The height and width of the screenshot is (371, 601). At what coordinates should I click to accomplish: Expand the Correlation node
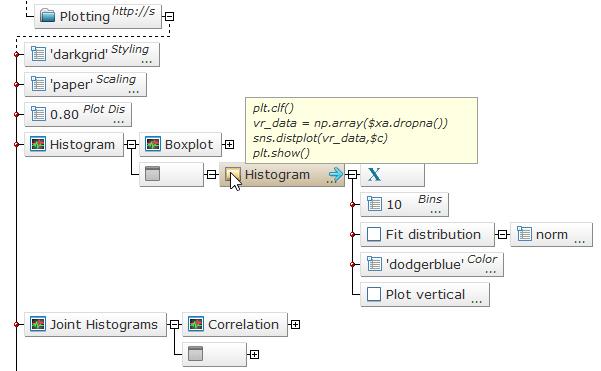(x=295, y=325)
